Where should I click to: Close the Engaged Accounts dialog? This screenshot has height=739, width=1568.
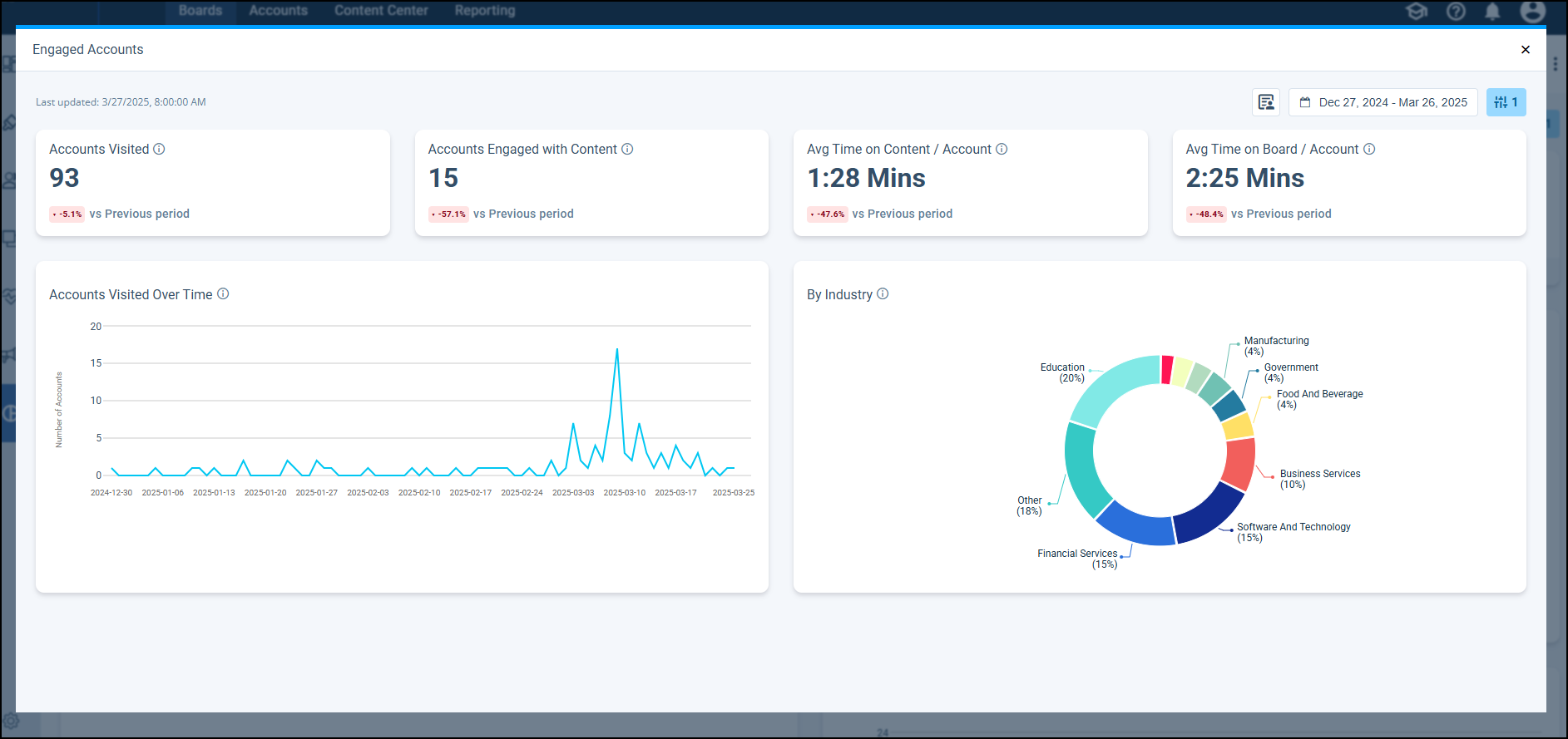click(1525, 50)
